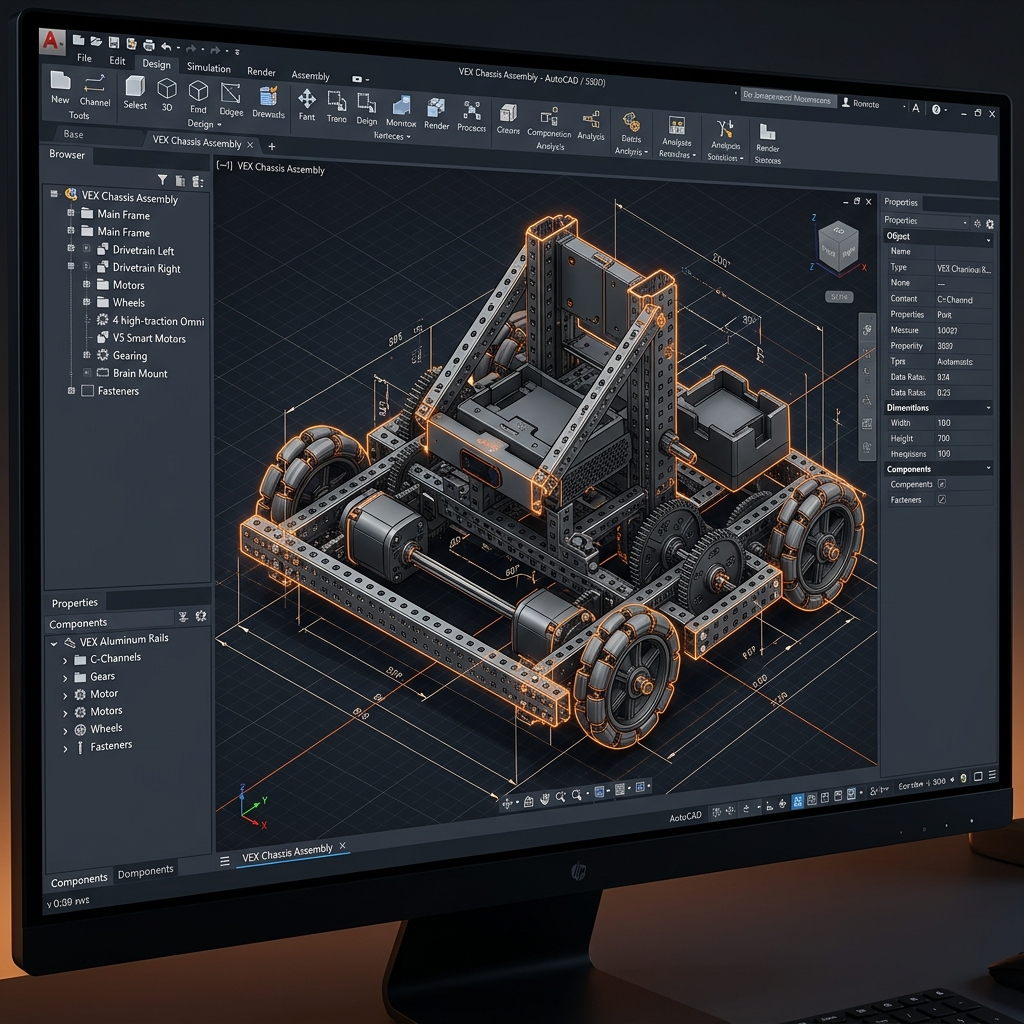Toggle the Fasteners tree checkbox in Browser
This screenshot has width=1024, height=1024.
[x=88, y=391]
